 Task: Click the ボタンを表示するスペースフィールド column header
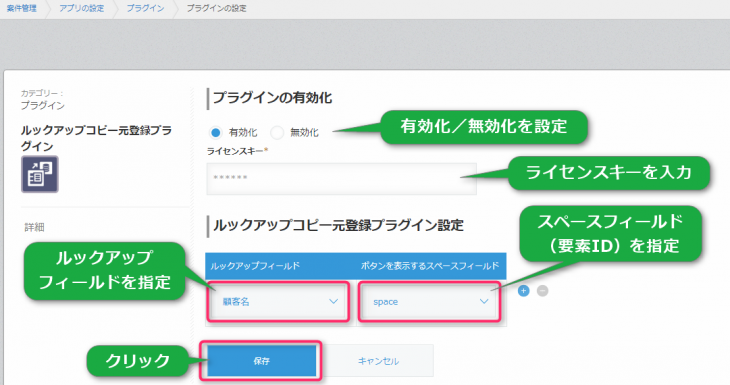(x=430, y=266)
